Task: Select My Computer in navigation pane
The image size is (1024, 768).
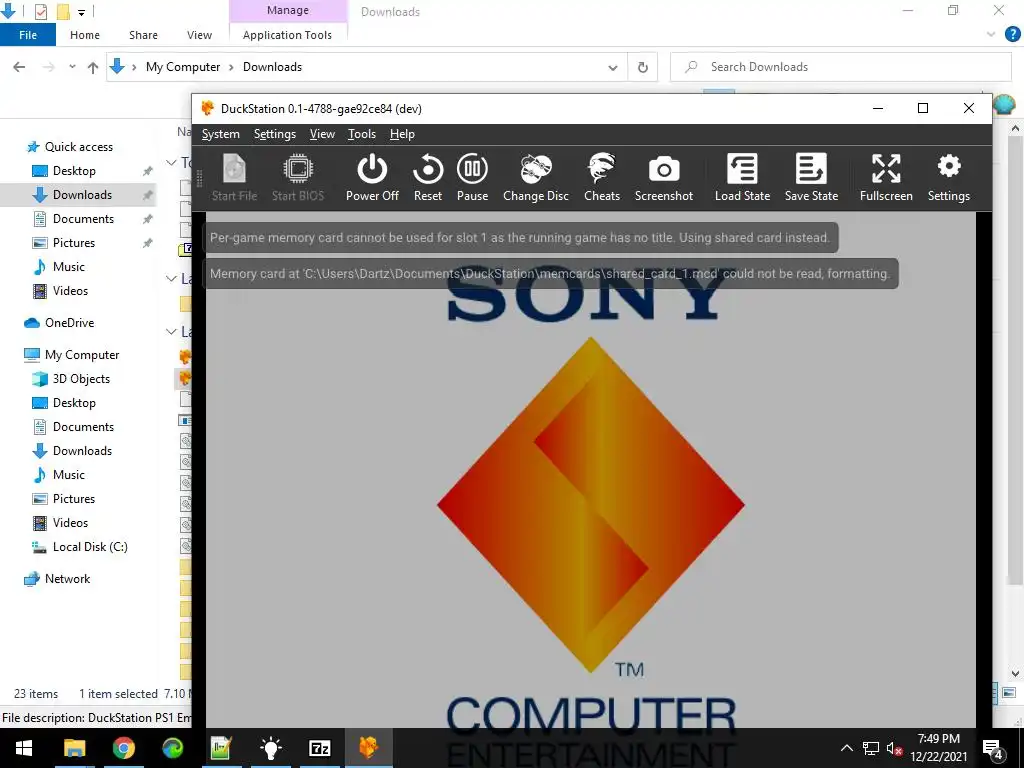Action: (x=82, y=355)
